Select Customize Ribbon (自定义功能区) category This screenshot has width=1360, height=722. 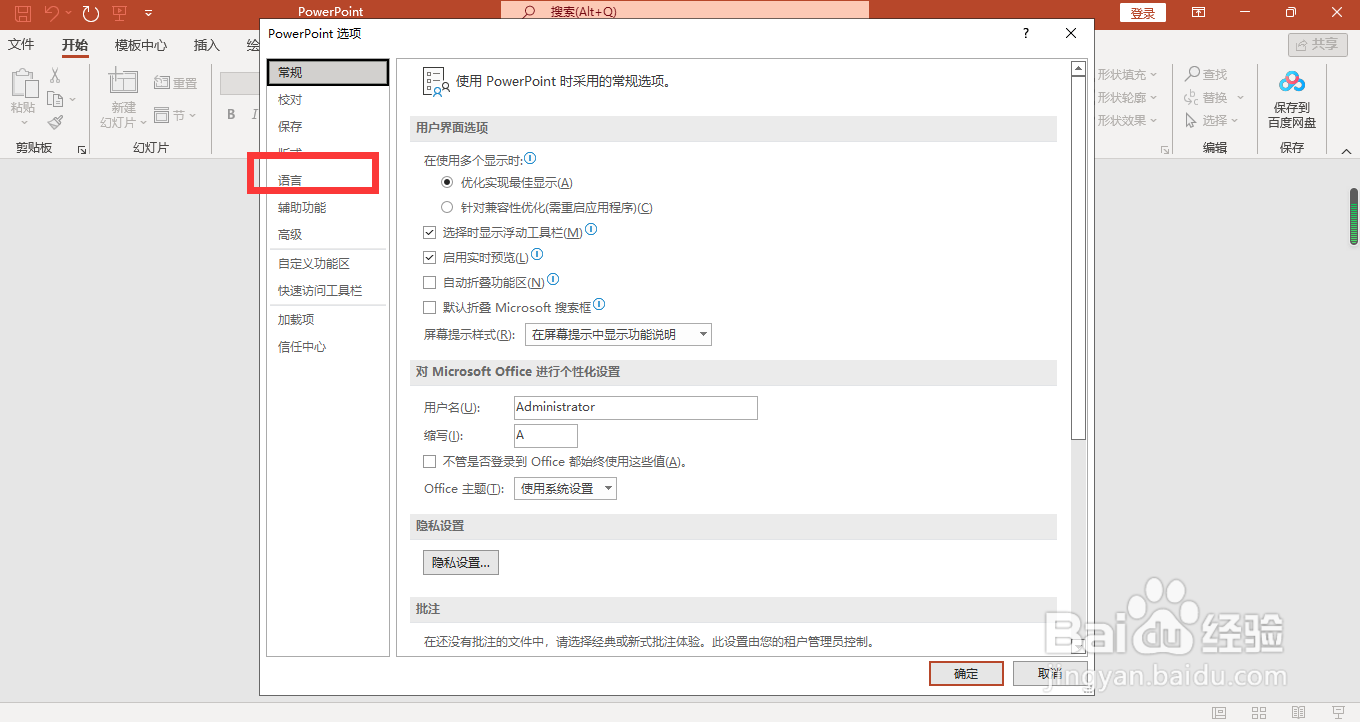[x=328, y=264]
